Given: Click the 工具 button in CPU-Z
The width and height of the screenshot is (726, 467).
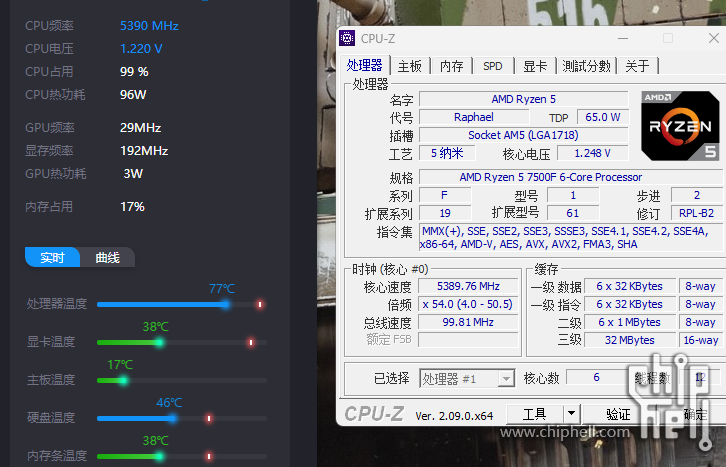Looking at the screenshot, I should click(x=535, y=414).
